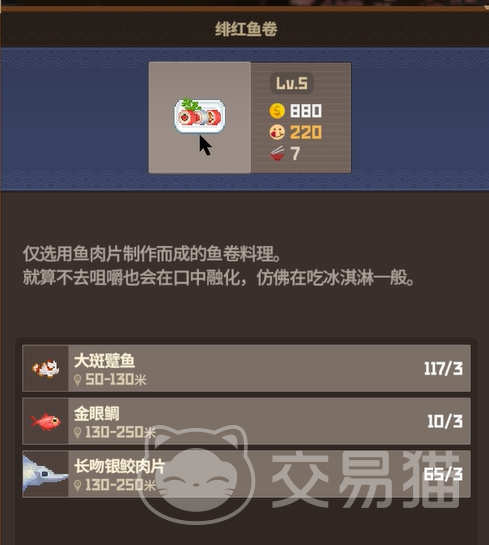
Task: Click the red 金眼鲷 fish icon
Action: (46, 421)
